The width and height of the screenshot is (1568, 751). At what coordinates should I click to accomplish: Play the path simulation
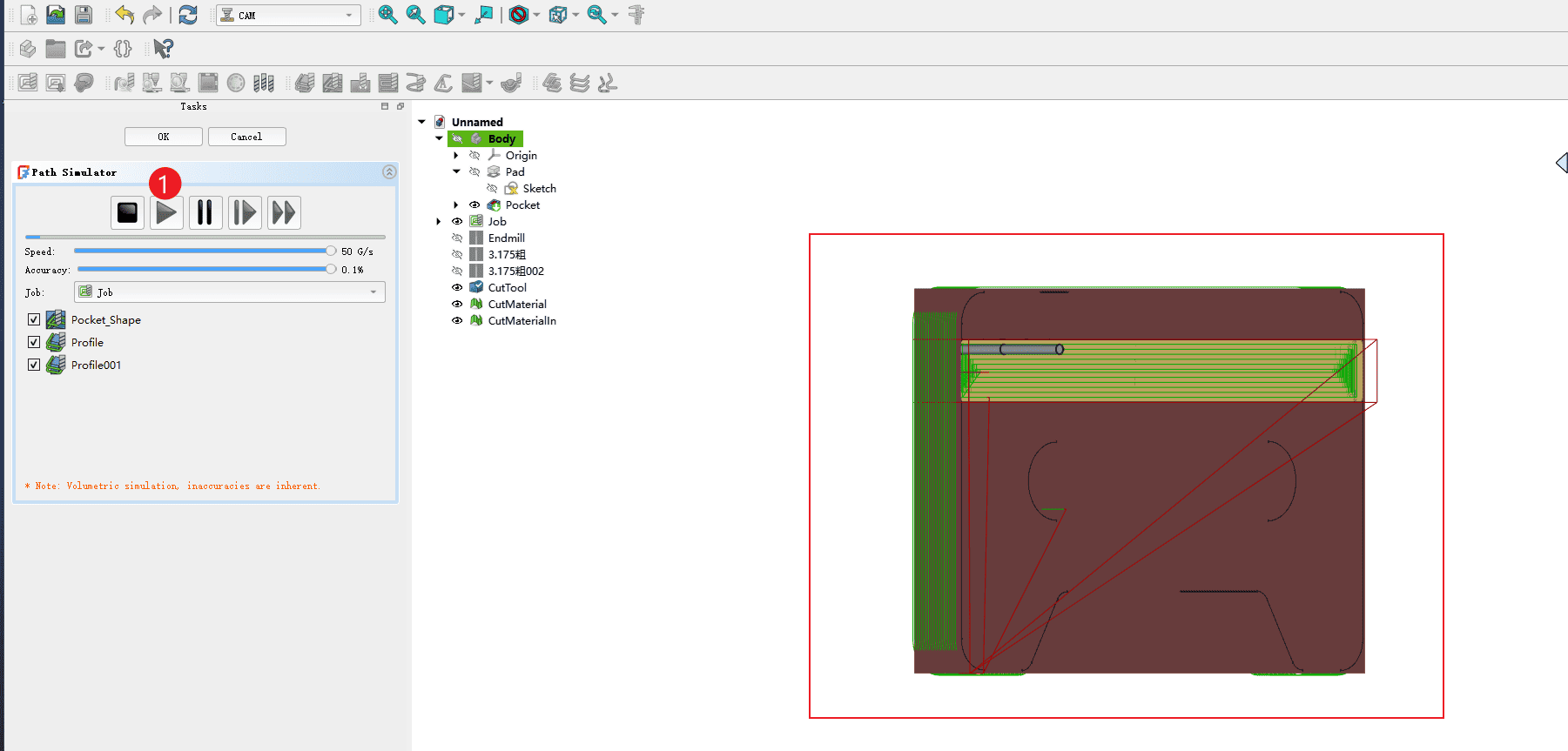(166, 212)
